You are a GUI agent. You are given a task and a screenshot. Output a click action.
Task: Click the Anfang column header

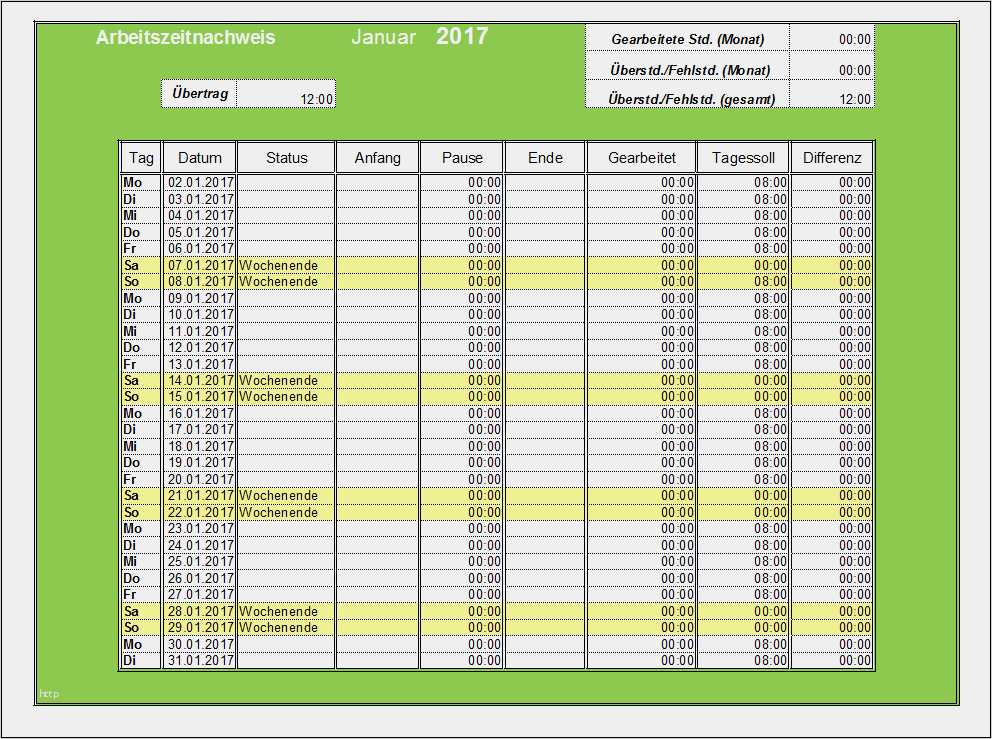click(x=378, y=158)
